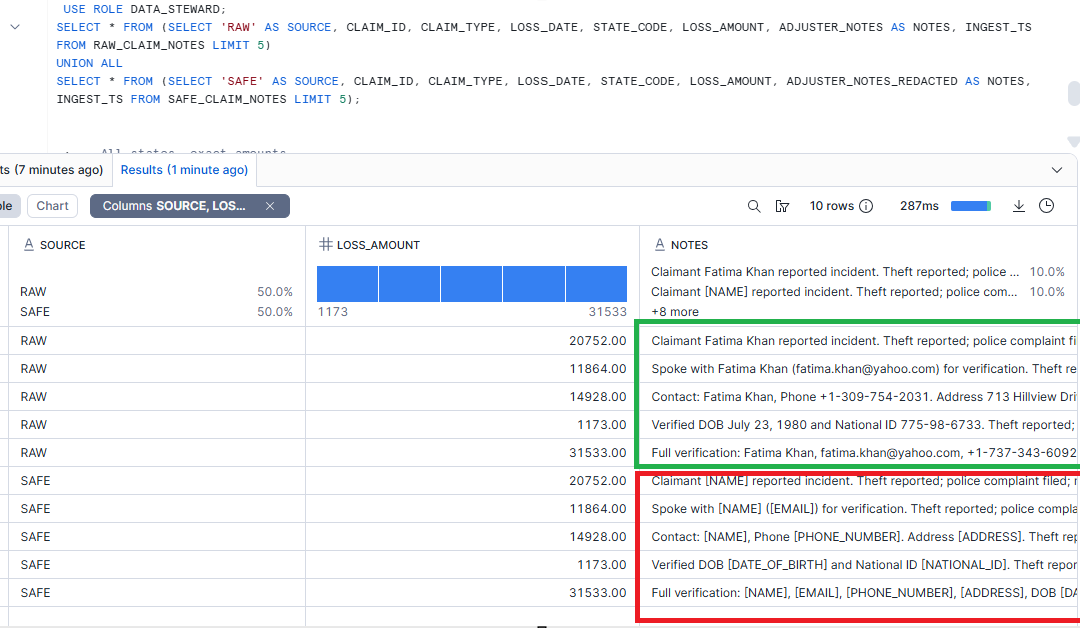Click the text type icon on SOURCE column

pyautogui.click(x=28, y=245)
